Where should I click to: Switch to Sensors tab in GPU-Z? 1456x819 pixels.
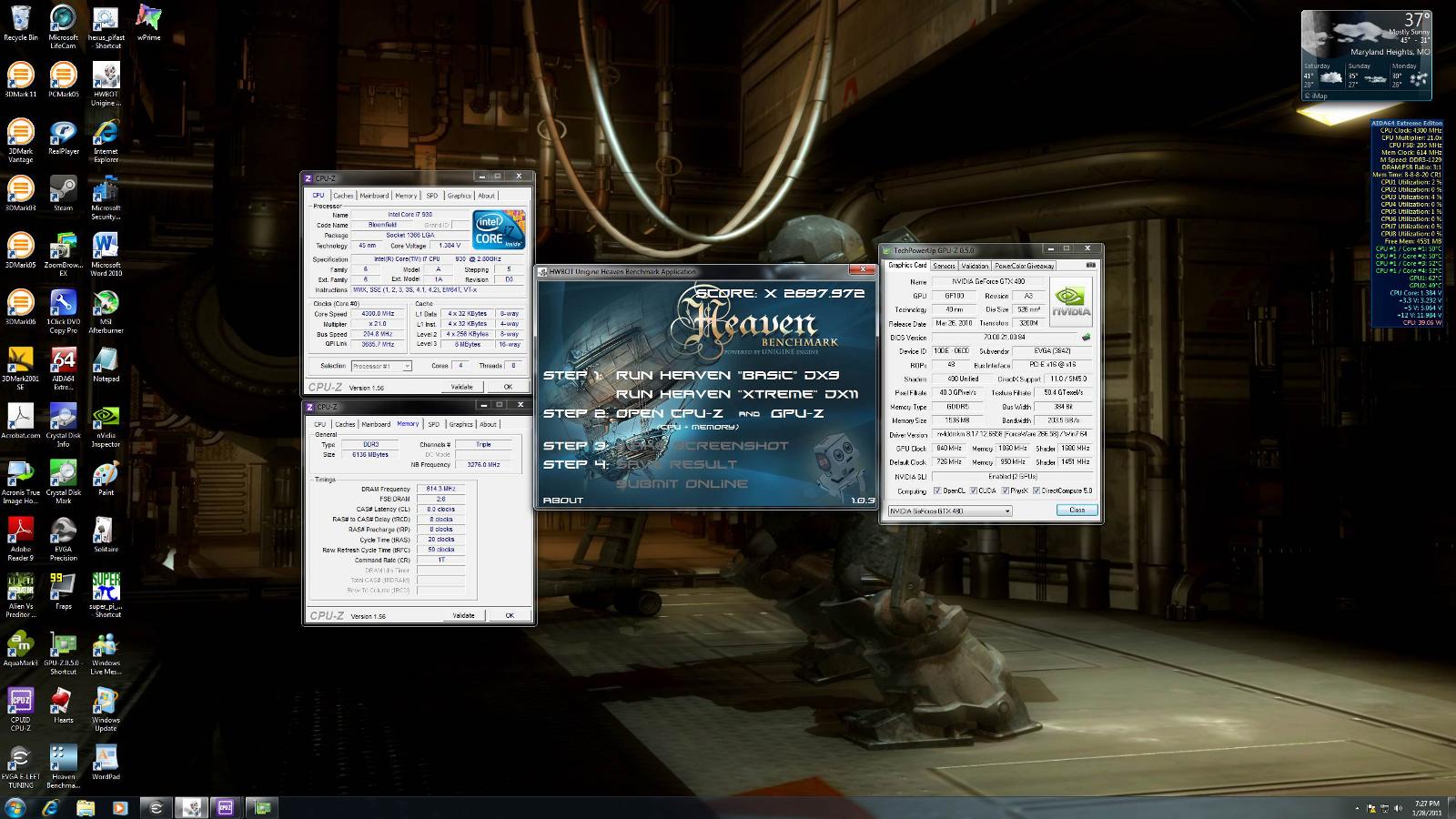pyautogui.click(x=944, y=266)
